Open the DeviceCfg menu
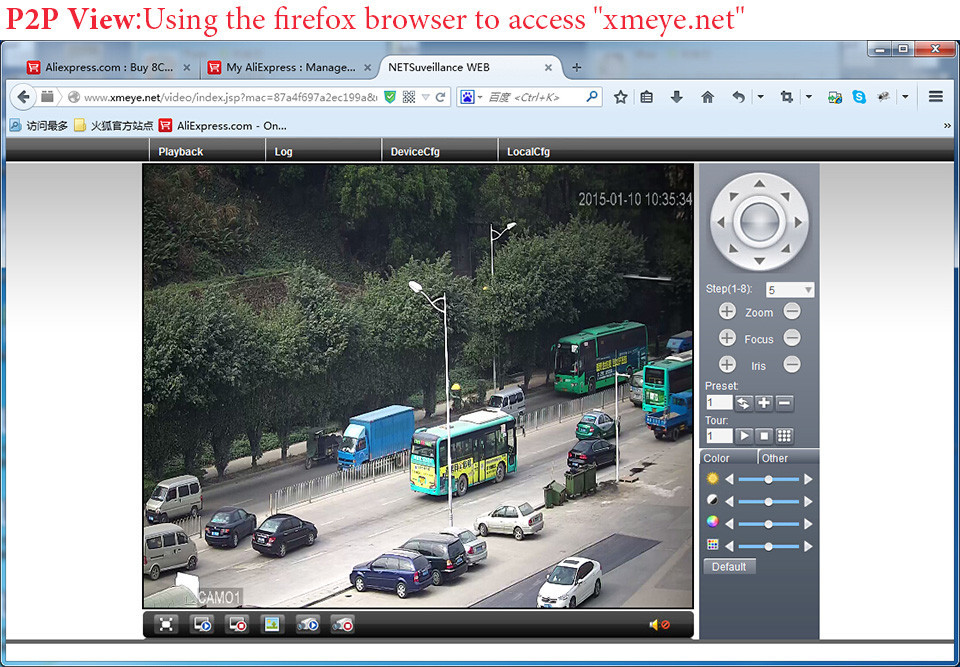Viewport: 960px width, 667px height. [415, 152]
